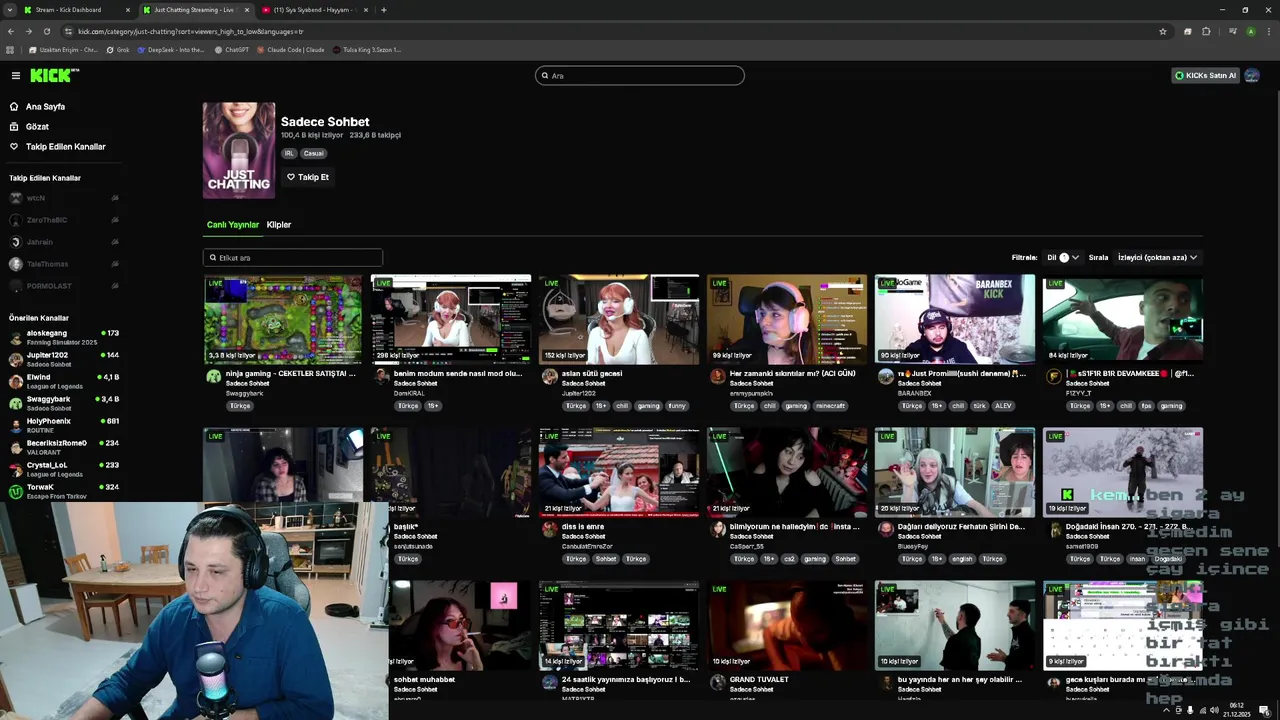Expand the Dil language filter dropdown
This screenshot has width=1280, height=720.
pyautogui.click(x=1063, y=257)
